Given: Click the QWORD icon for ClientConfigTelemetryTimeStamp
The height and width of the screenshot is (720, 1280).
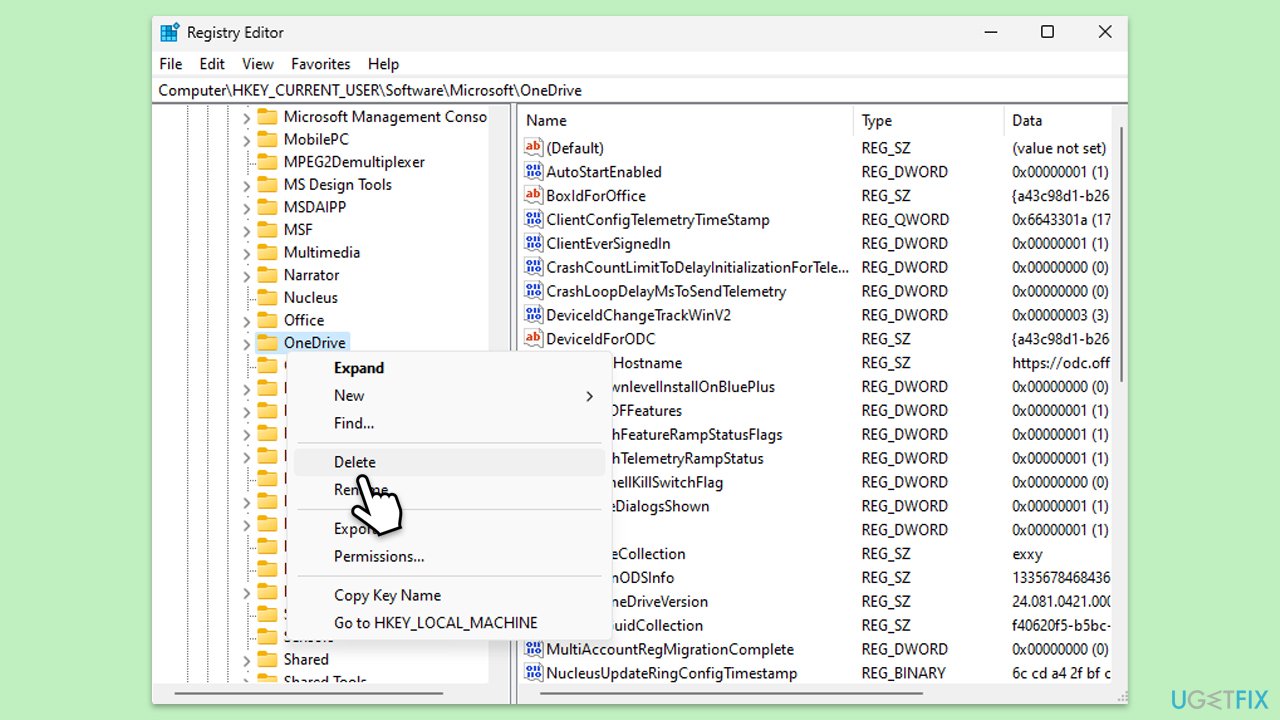Looking at the screenshot, I should click(533, 220).
